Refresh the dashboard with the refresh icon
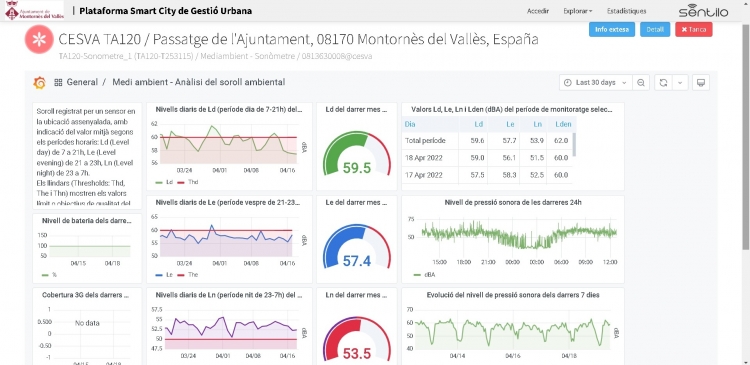Image resolution: width=750 pixels, height=365 pixels. click(663, 83)
